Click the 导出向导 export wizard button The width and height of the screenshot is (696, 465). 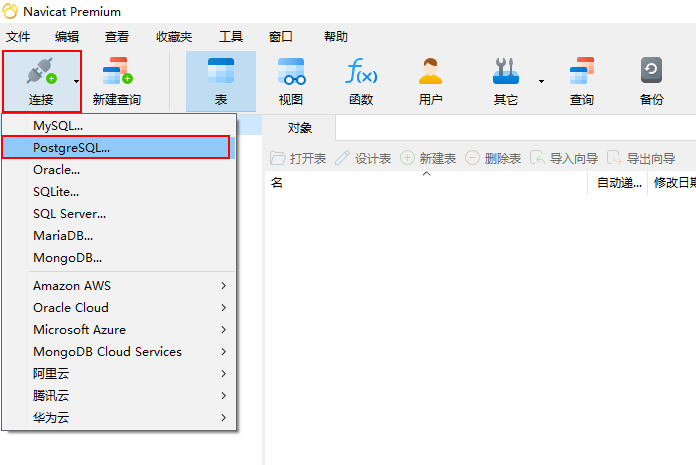(x=641, y=158)
